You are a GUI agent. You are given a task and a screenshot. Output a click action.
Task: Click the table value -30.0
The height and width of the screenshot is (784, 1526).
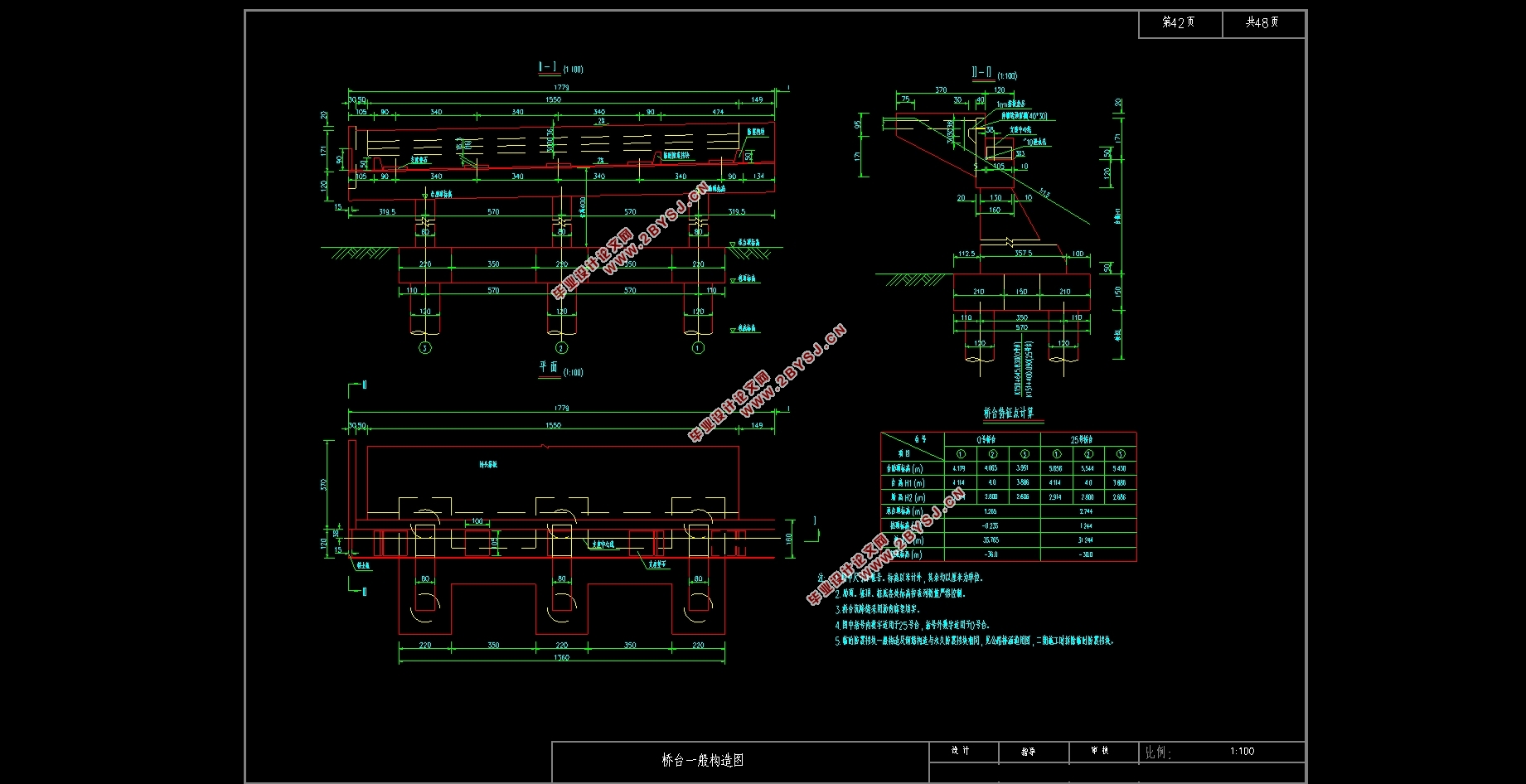click(x=1086, y=554)
